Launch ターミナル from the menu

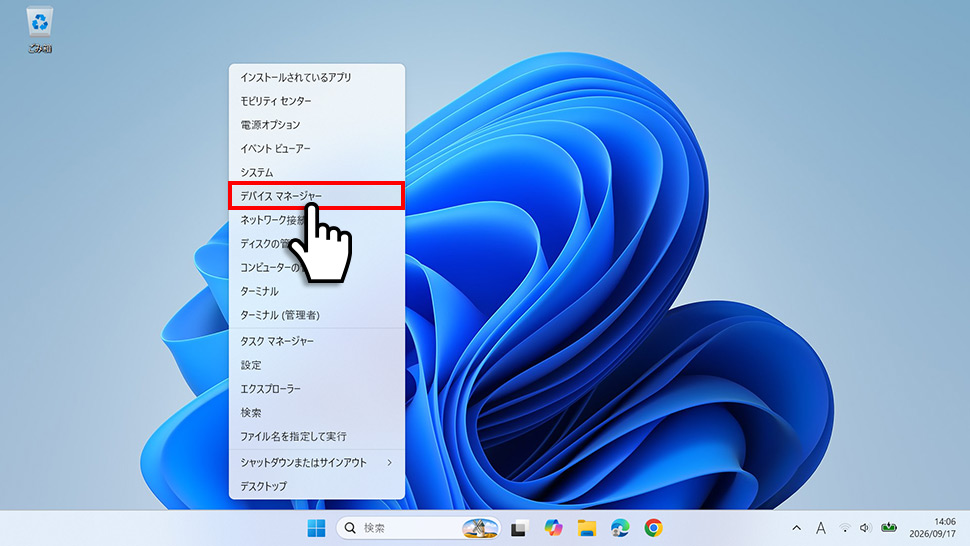[x=317, y=291]
